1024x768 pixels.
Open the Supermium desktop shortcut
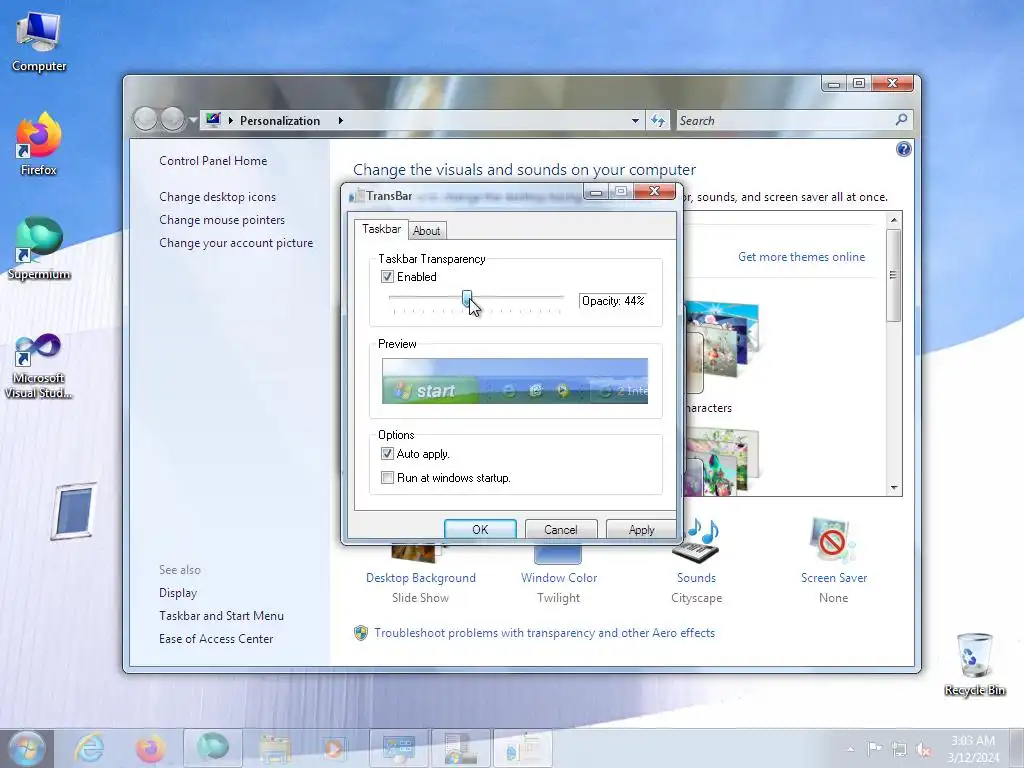pyautogui.click(x=39, y=248)
